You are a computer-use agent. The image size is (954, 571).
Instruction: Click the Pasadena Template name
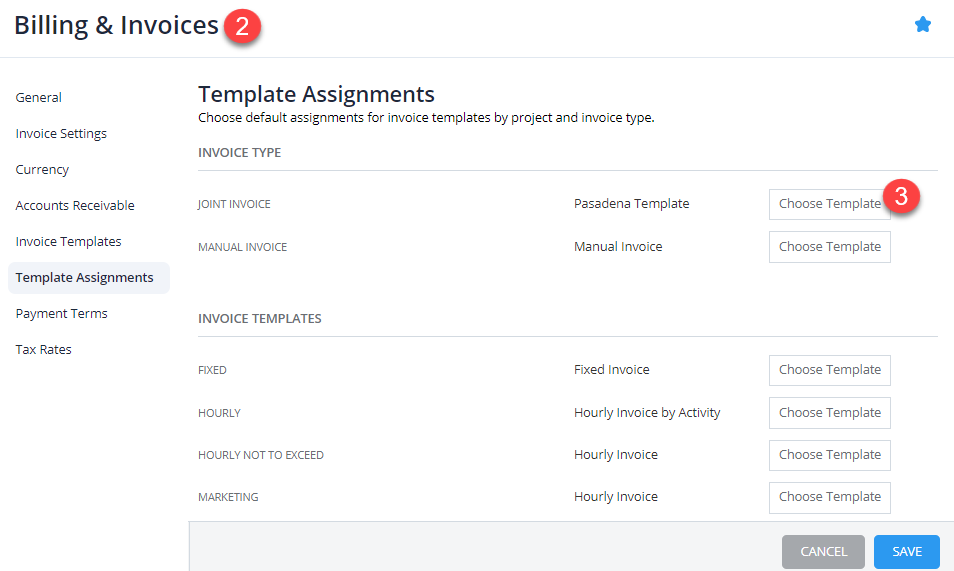tap(632, 204)
